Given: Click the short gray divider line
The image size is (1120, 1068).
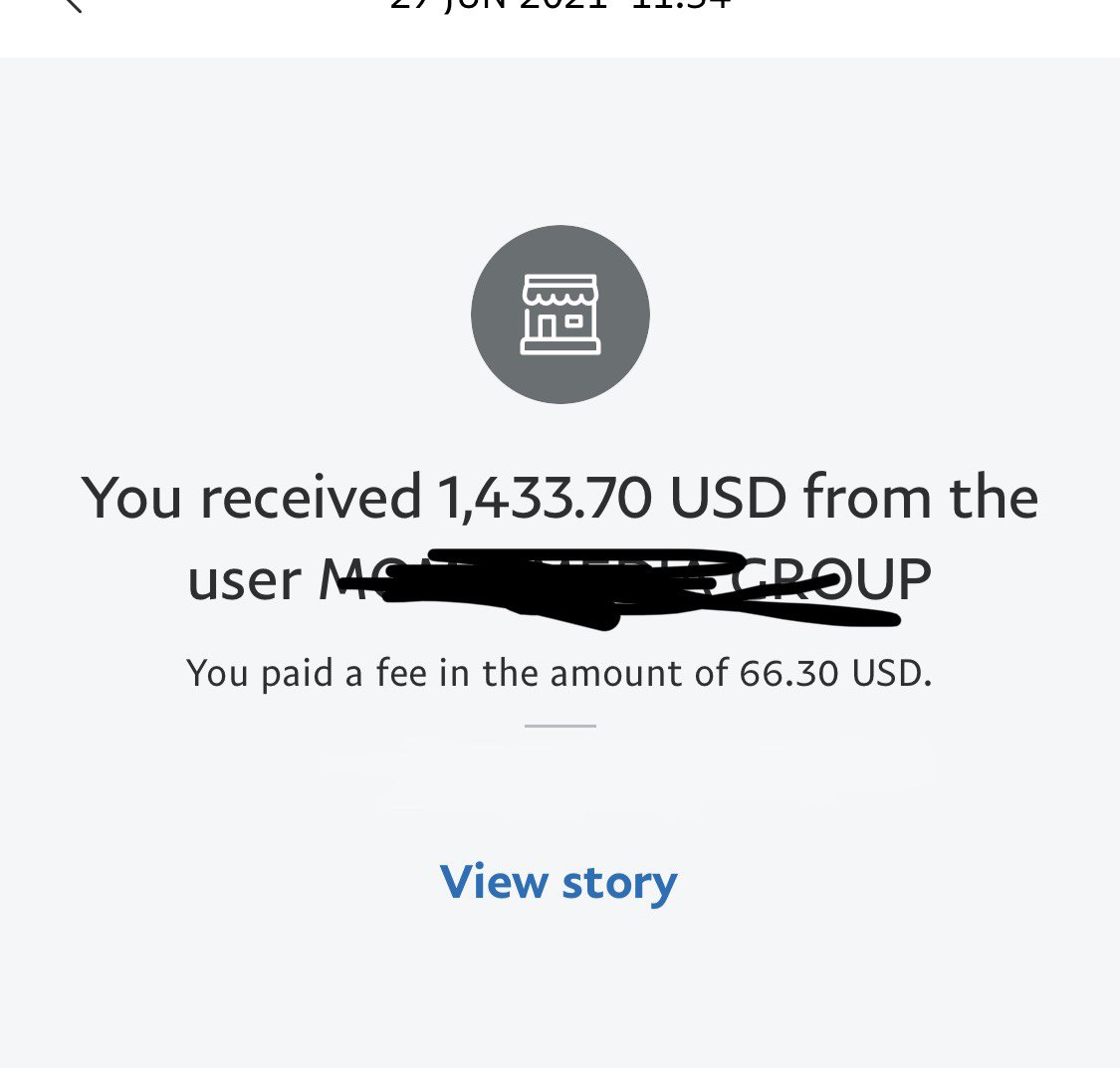Looking at the screenshot, I should click(x=560, y=726).
